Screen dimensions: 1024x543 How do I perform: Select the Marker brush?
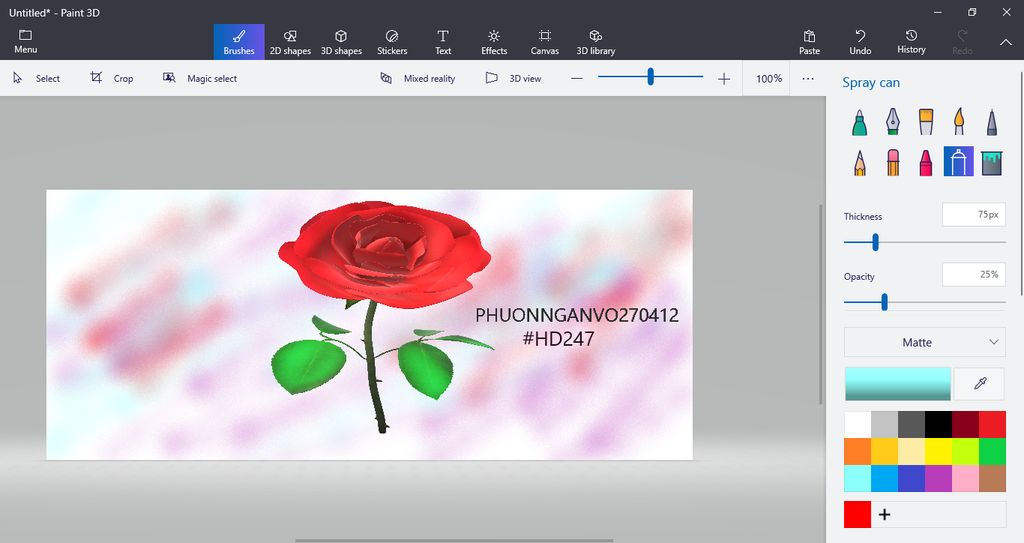click(859, 122)
